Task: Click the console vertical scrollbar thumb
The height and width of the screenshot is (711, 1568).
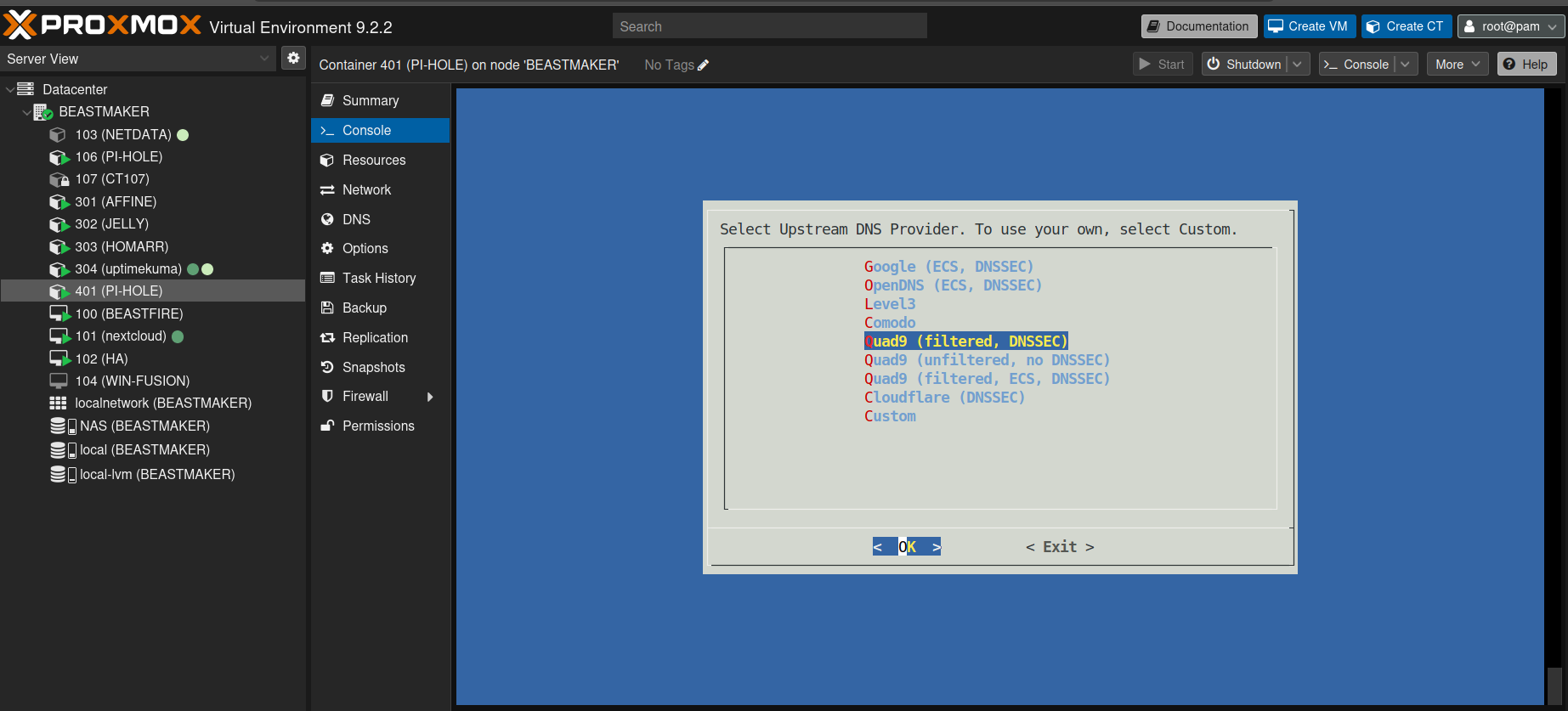Action: click(x=1554, y=685)
